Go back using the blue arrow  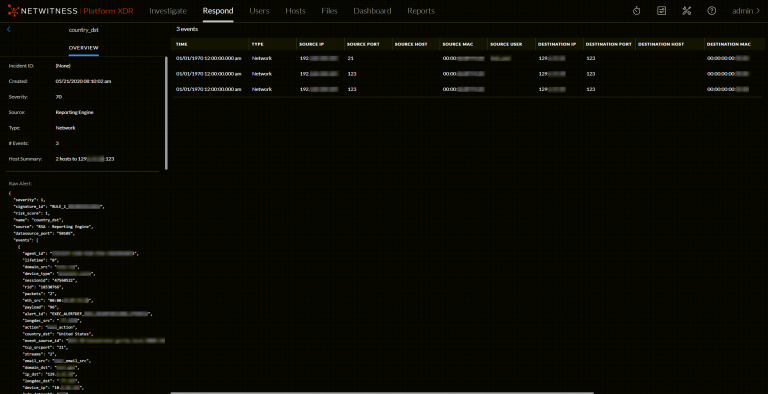coord(9,29)
